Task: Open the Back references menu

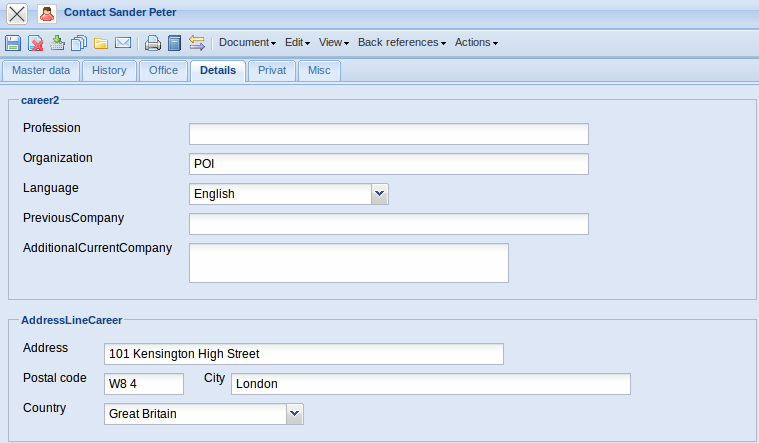Action: (401, 43)
